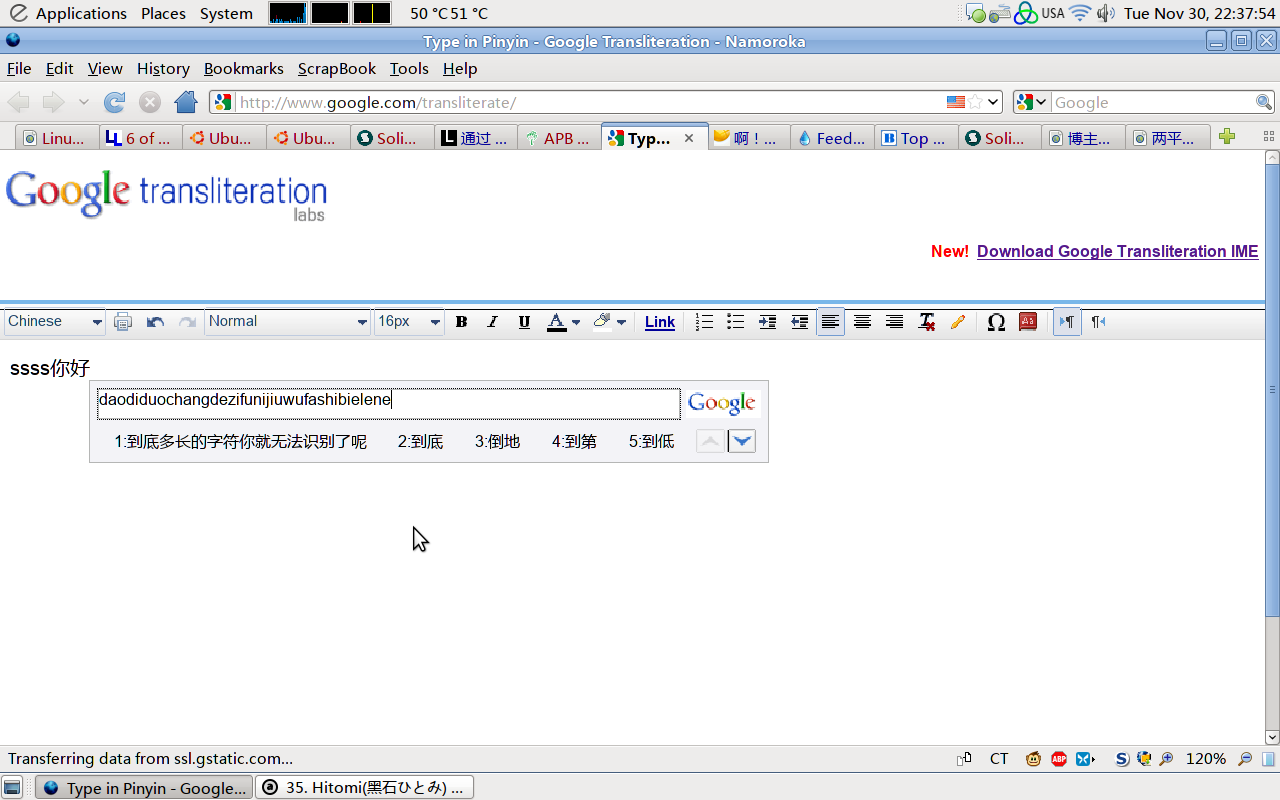Set right-to-left text direction

point(1098,322)
